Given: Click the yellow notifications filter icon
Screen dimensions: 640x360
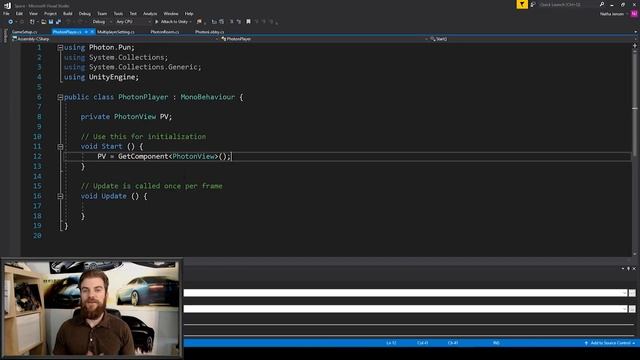Looking at the screenshot, I should [522, 4].
